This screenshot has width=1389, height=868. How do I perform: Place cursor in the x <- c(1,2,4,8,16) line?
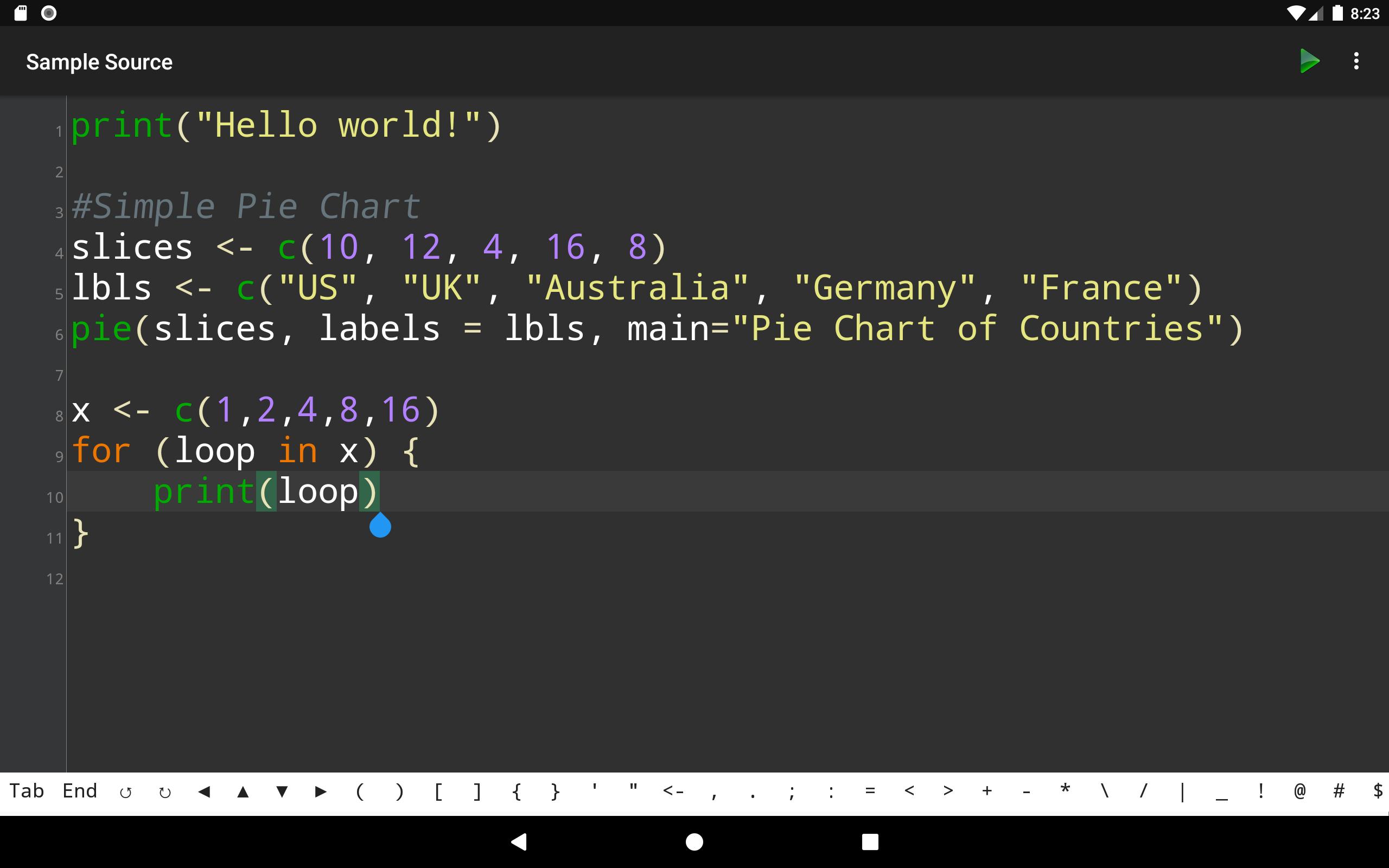tap(256, 411)
